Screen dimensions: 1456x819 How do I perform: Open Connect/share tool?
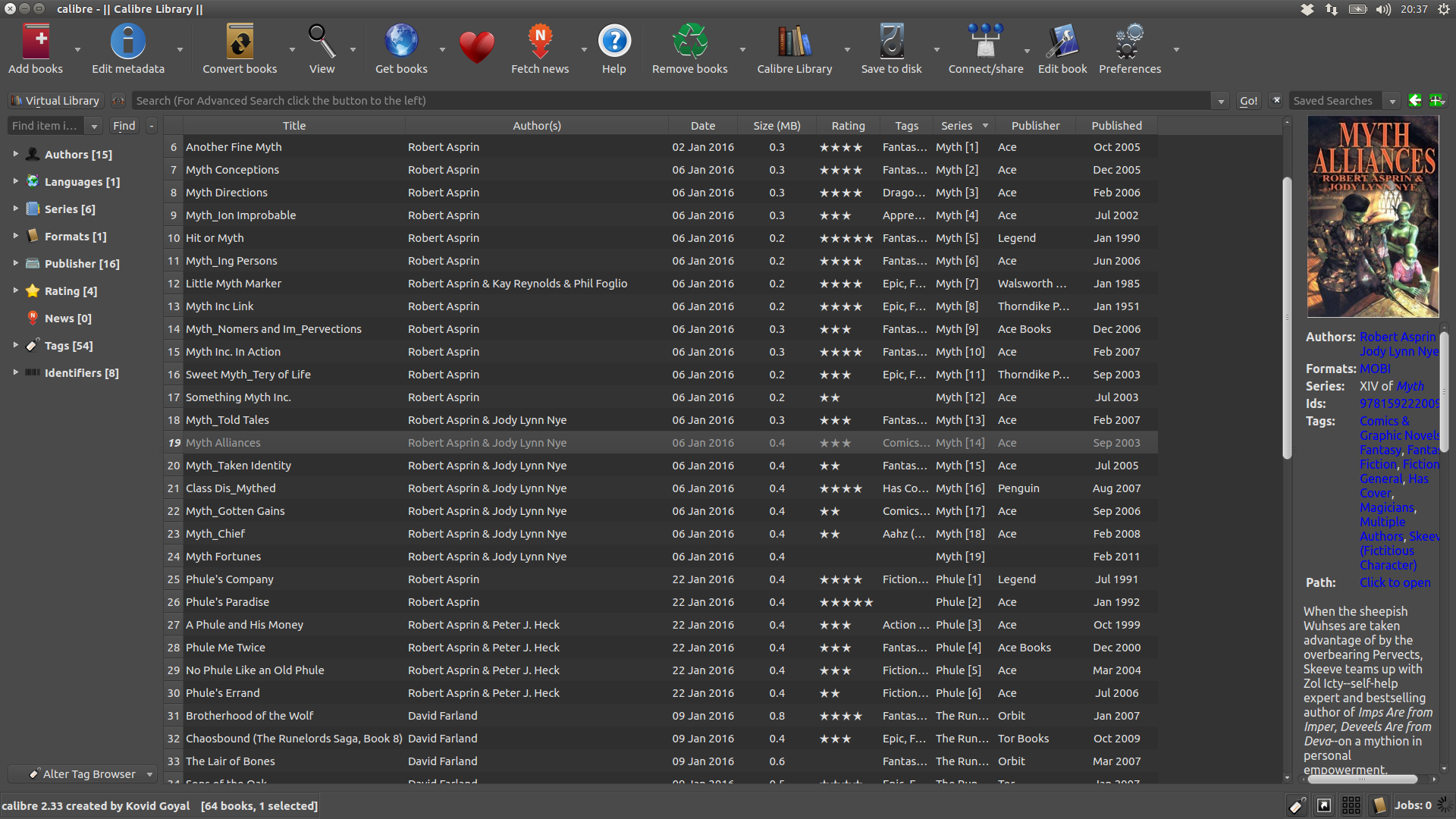point(985,42)
